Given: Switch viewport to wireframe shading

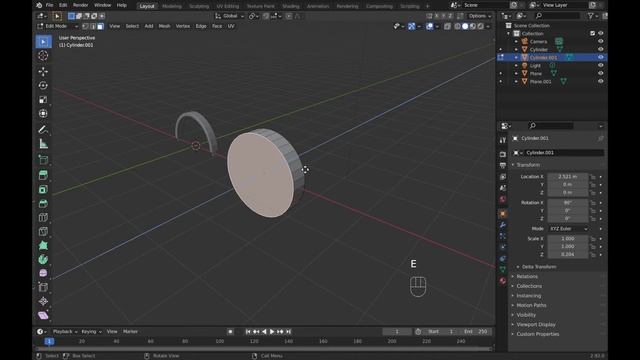Looking at the screenshot, I should [x=458, y=26].
